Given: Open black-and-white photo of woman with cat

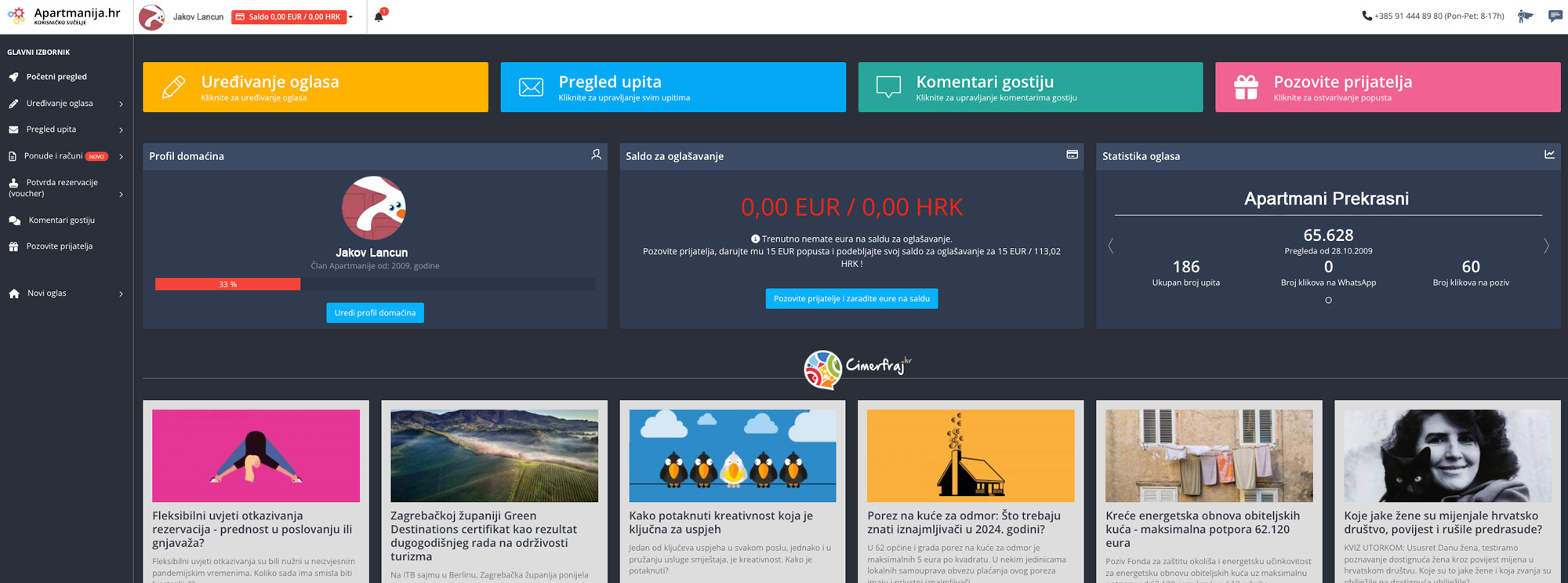Looking at the screenshot, I should point(1447,456).
